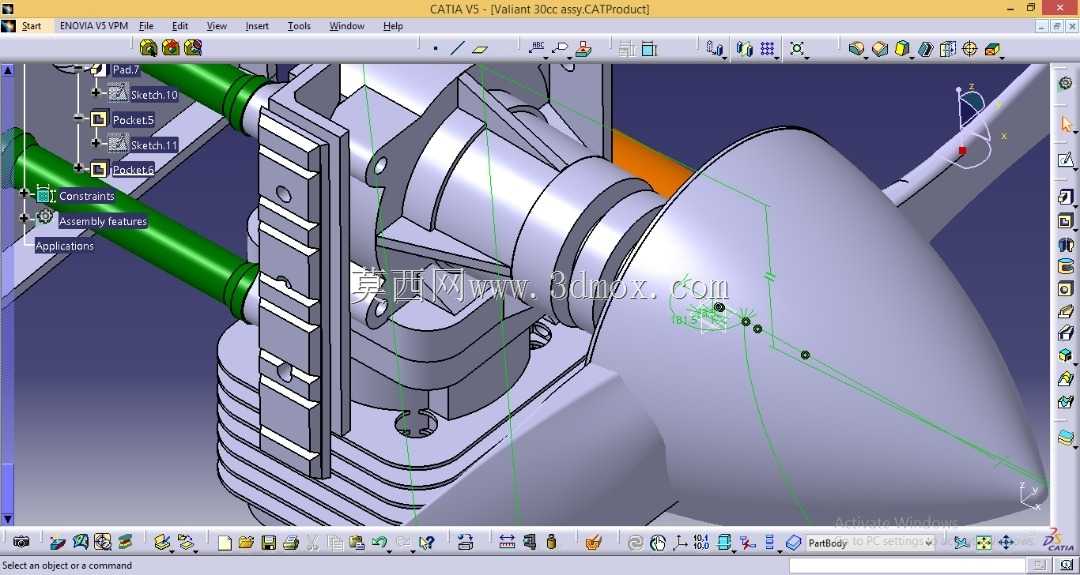Select Sketch.11 in the tree
The height and width of the screenshot is (575, 1080).
coord(154,145)
